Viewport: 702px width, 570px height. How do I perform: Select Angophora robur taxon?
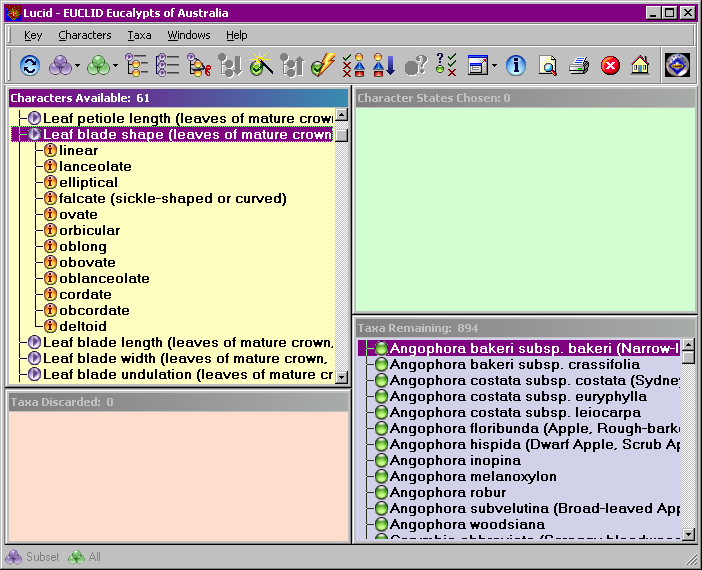[x=448, y=493]
